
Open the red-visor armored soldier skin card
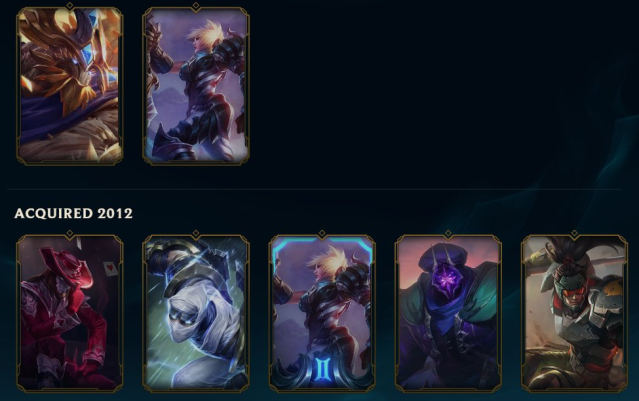(574, 313)
